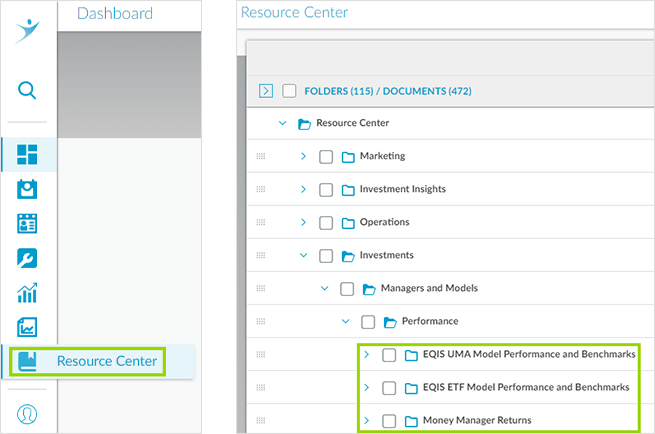Select the Performance folder name
Viewport: 655px width, 434px height.
[x=430, y=321]
